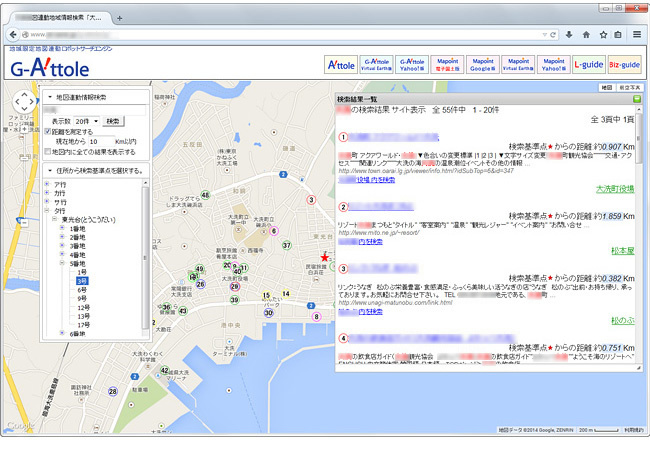Image resolution: width=650 pixels, height=450 pixels.
Task: Switch map to 地図 view
Action: click(x=605, y=89)
